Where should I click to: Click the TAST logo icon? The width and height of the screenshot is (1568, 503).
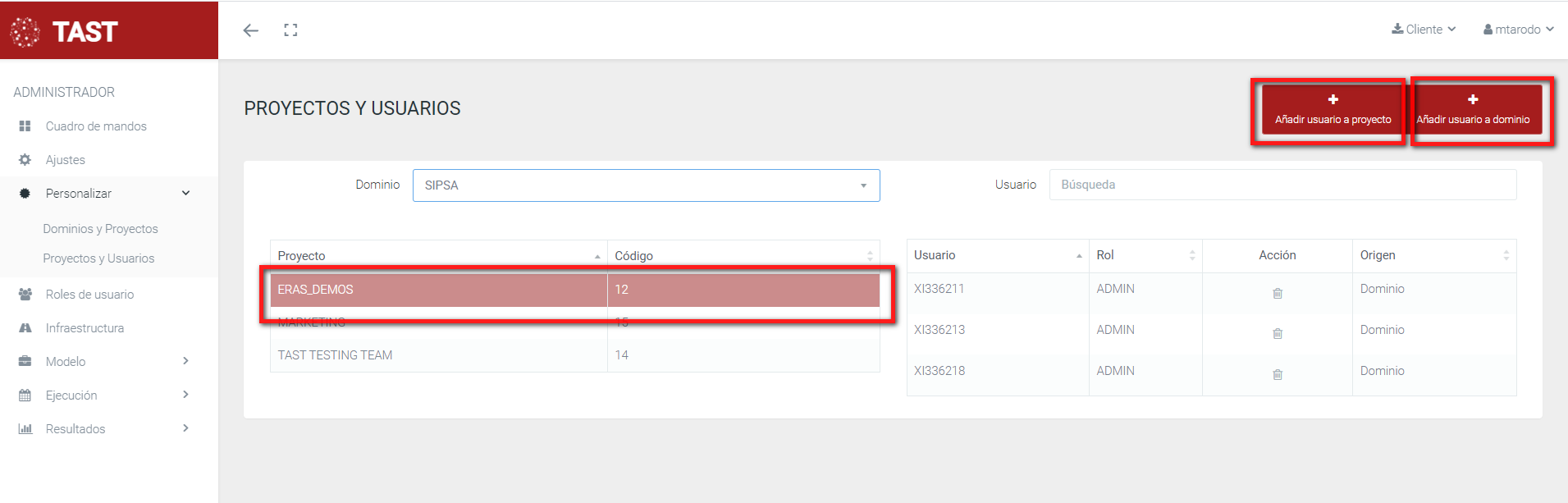25,32
